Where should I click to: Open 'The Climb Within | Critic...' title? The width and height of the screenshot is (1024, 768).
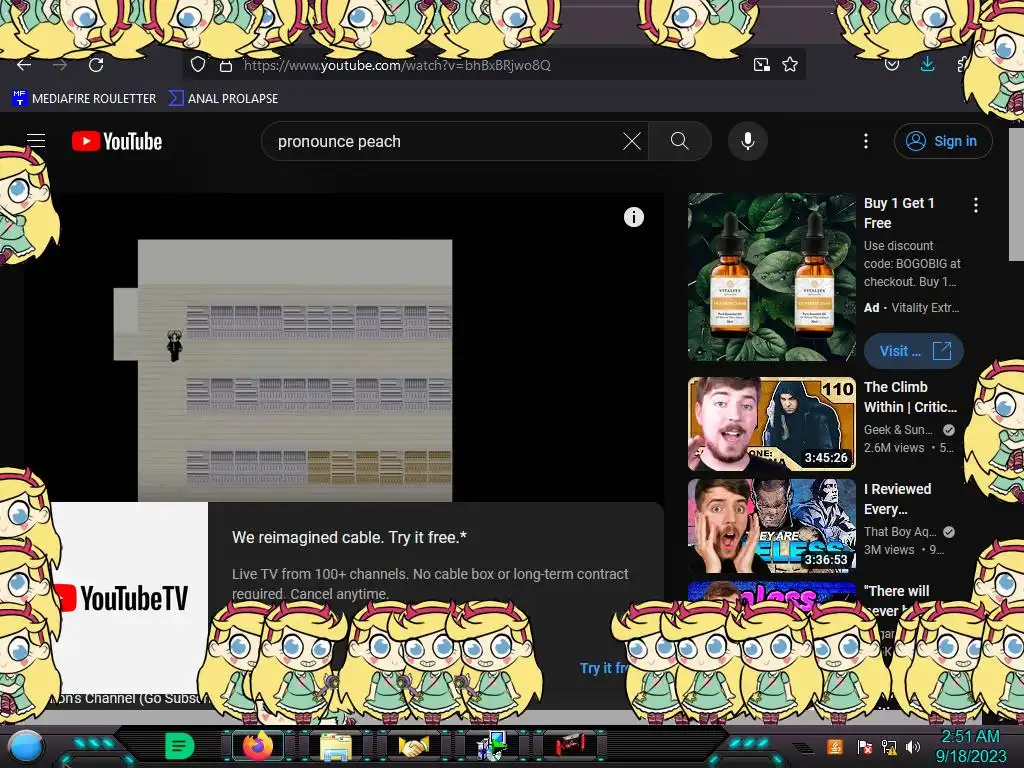tap(910, 397)
